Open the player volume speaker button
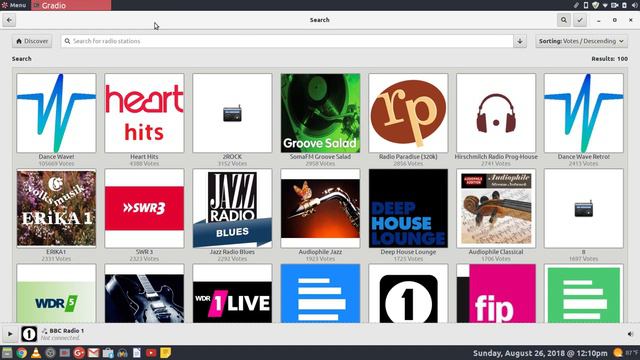The image size is (640, 360). [630, 334]
